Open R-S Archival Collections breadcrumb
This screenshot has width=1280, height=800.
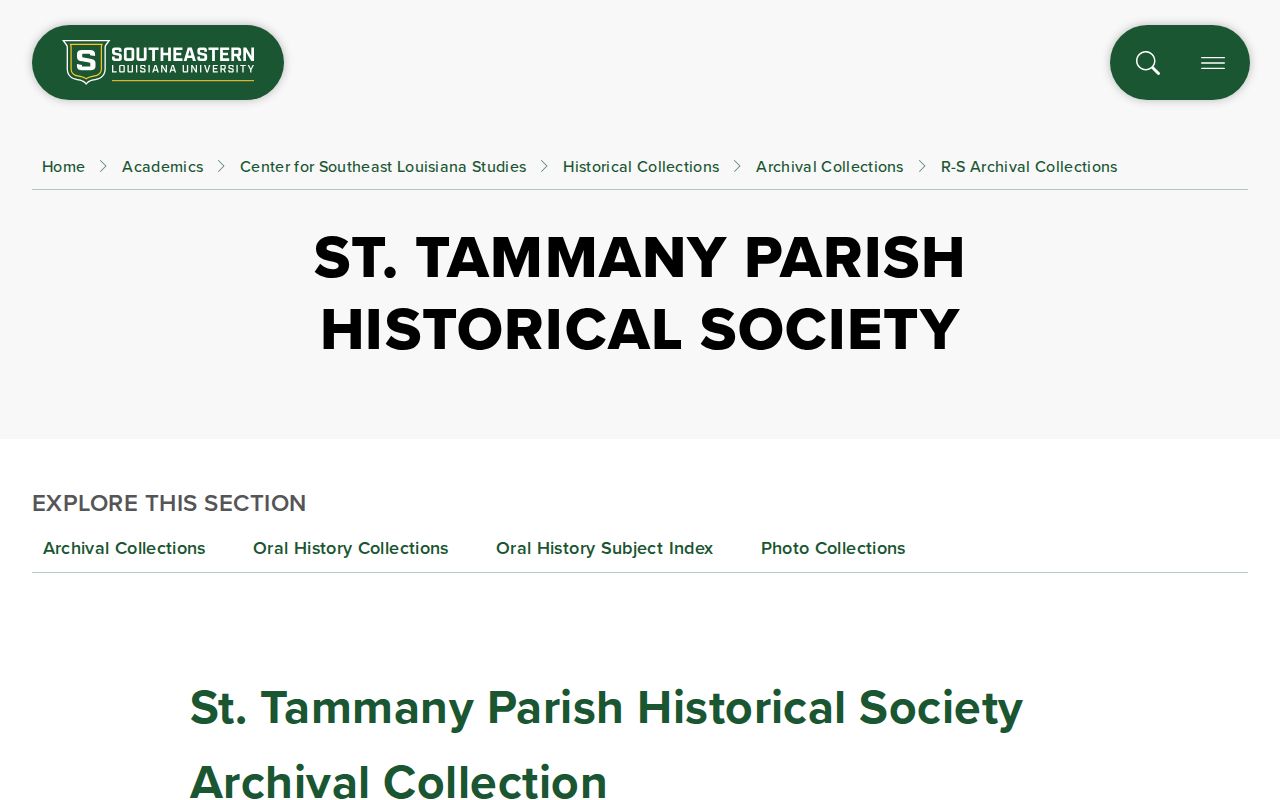coord(1029,167)
